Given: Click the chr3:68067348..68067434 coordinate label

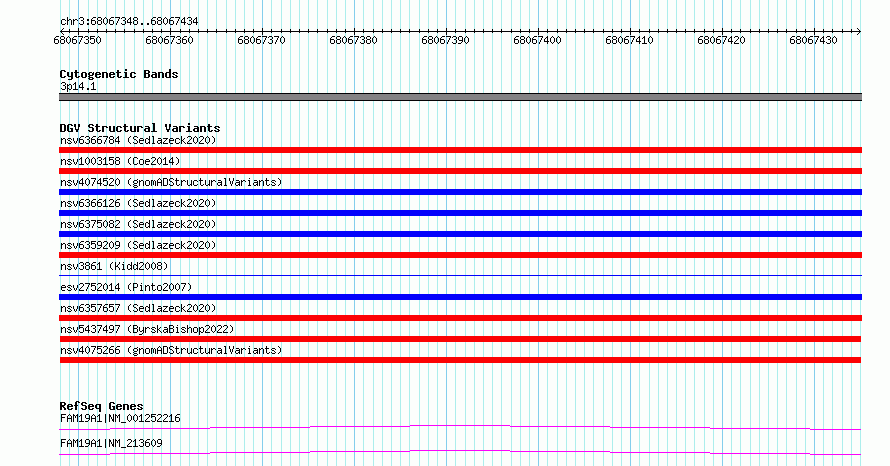Looking at the screenshot, I should tap(129, 21).
